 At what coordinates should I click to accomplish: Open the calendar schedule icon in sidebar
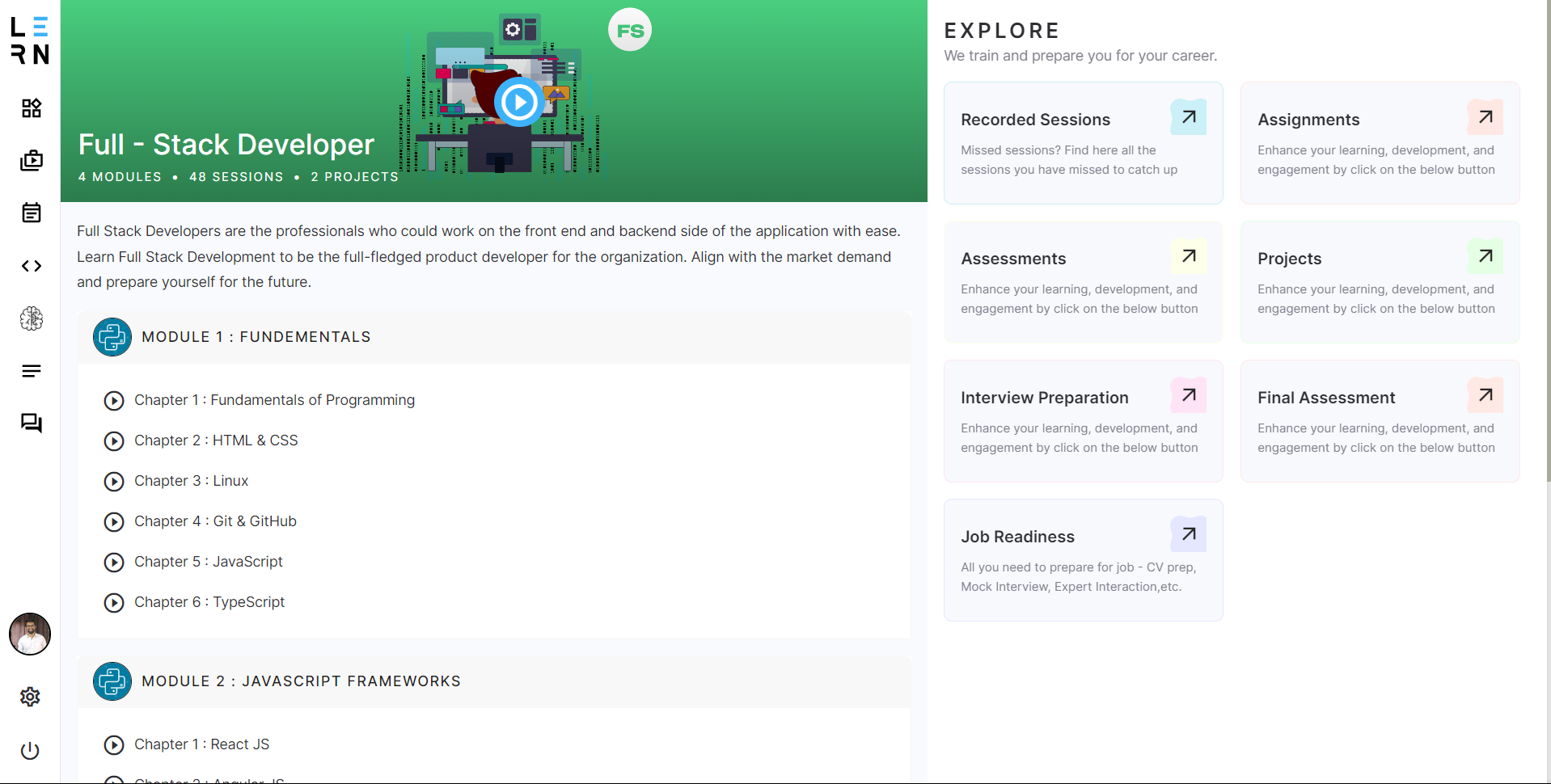point(31,213)
